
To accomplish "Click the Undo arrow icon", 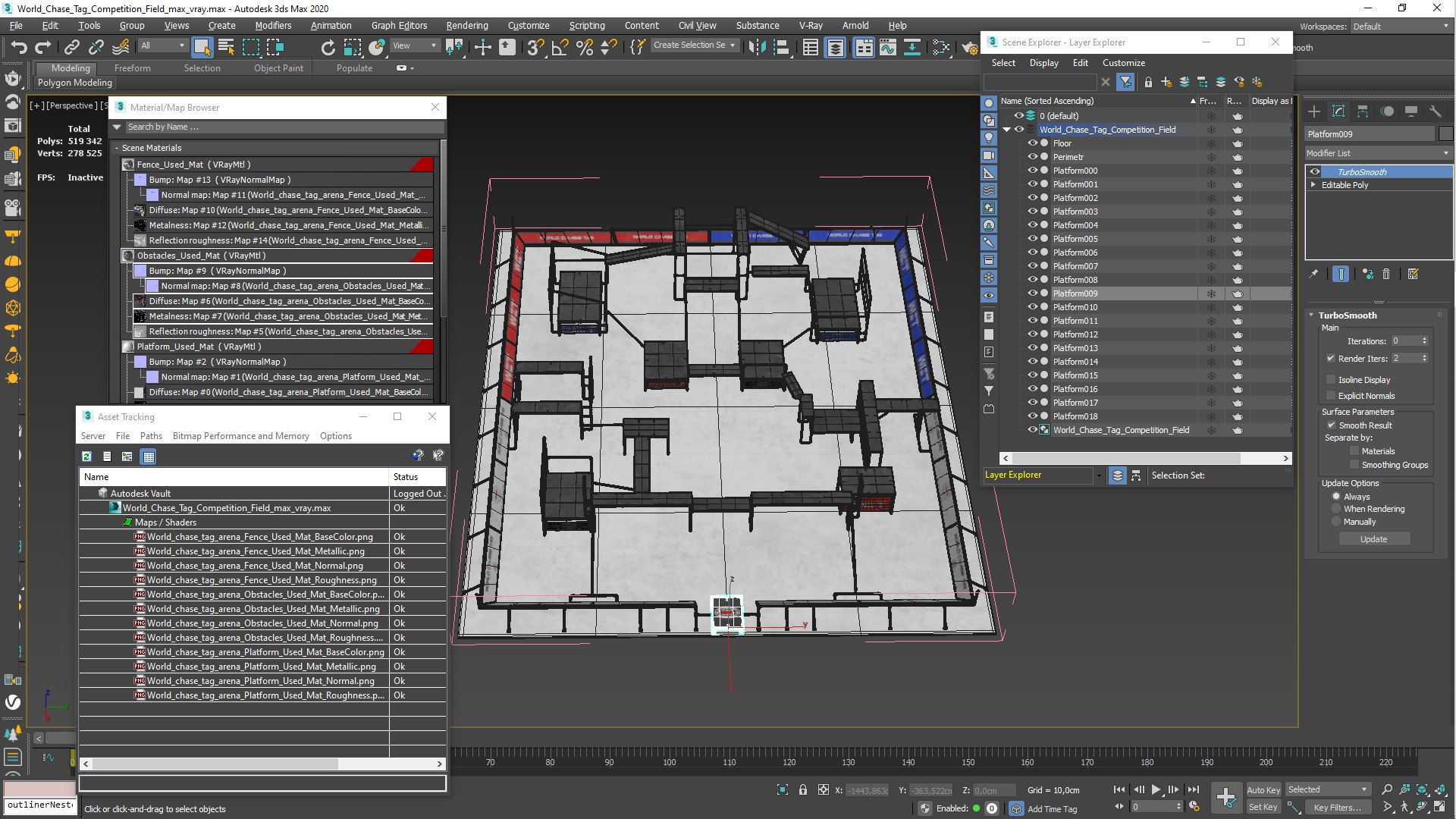I will (x=18, y=48).
